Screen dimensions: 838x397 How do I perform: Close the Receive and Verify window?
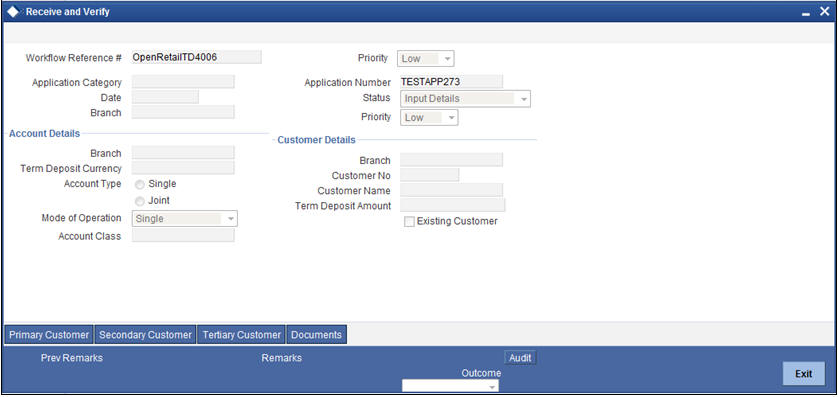[824, 11]
